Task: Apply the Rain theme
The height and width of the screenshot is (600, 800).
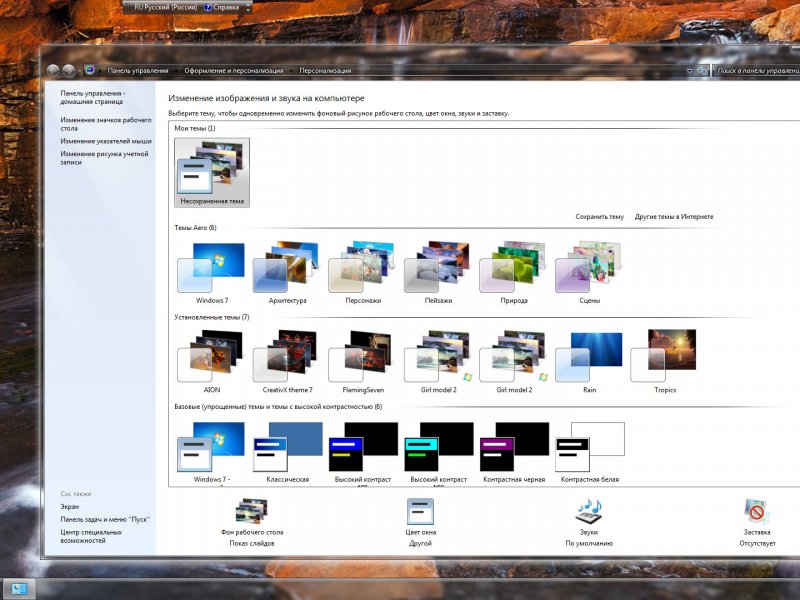Action: 589,362
